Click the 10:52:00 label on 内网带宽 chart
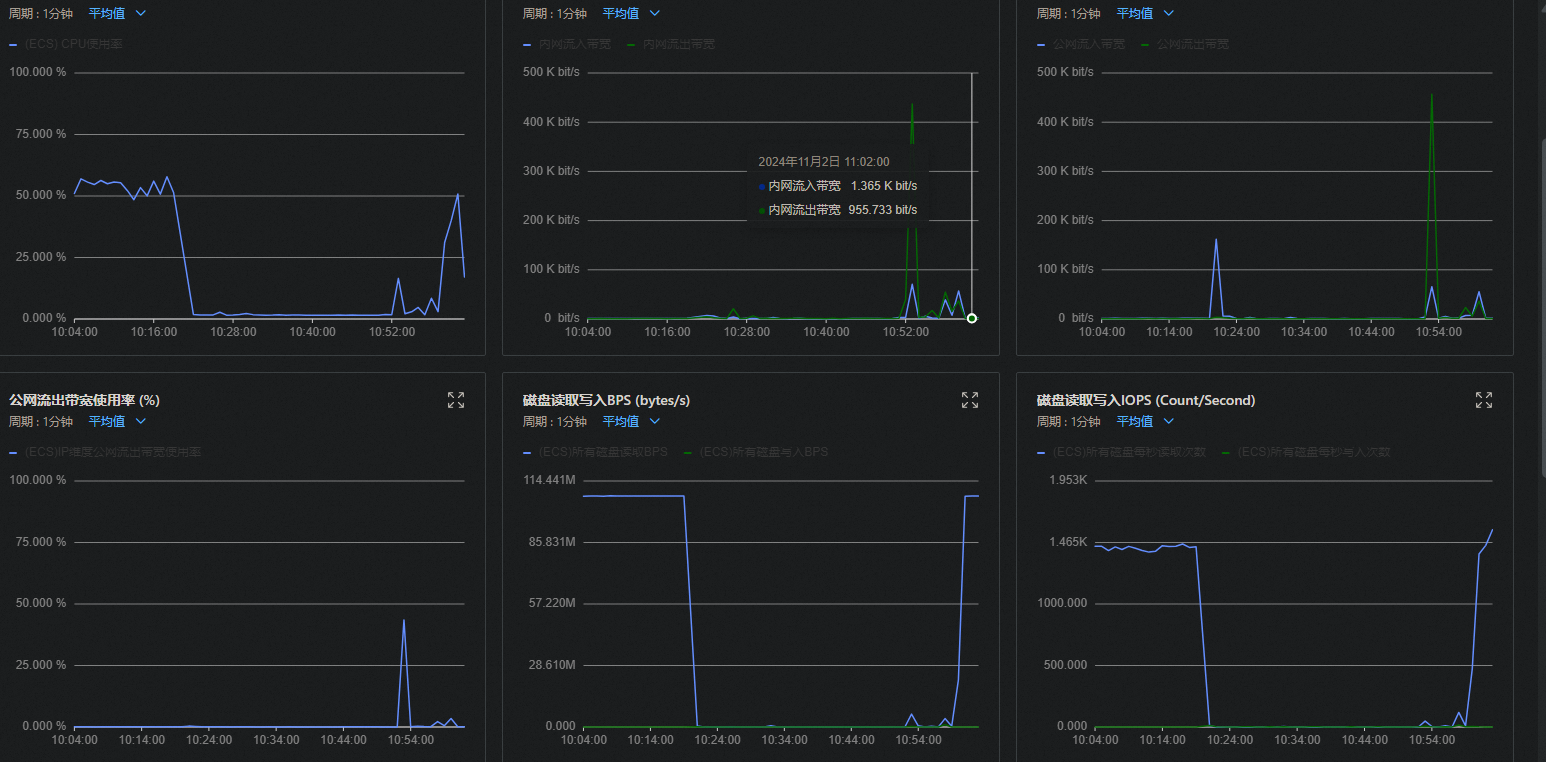Viewport: 1546px width, 762px height. pyautogui.click(x=907, y=332)
